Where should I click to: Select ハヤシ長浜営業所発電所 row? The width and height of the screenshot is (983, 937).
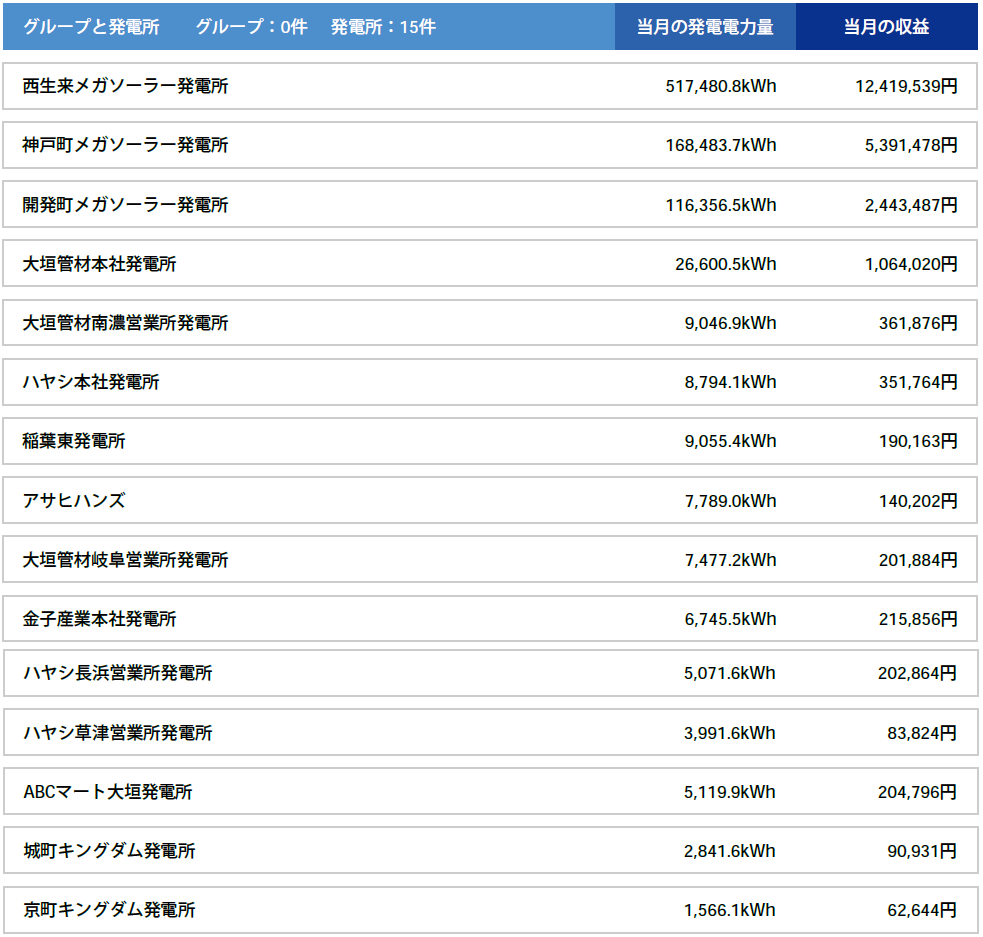click(490, 673)
